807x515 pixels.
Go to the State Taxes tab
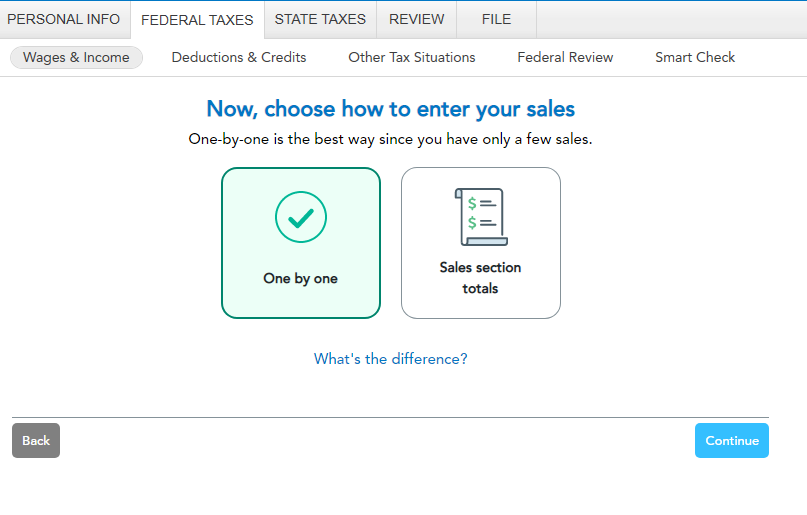pos(320,19)
